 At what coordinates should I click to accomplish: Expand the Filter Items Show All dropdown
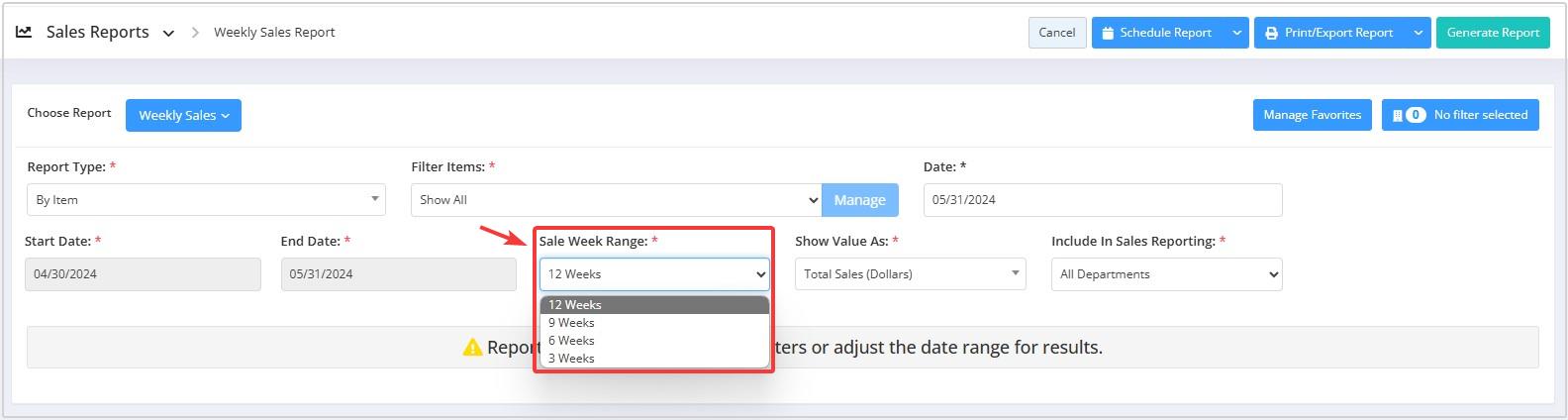coord(615,199)
